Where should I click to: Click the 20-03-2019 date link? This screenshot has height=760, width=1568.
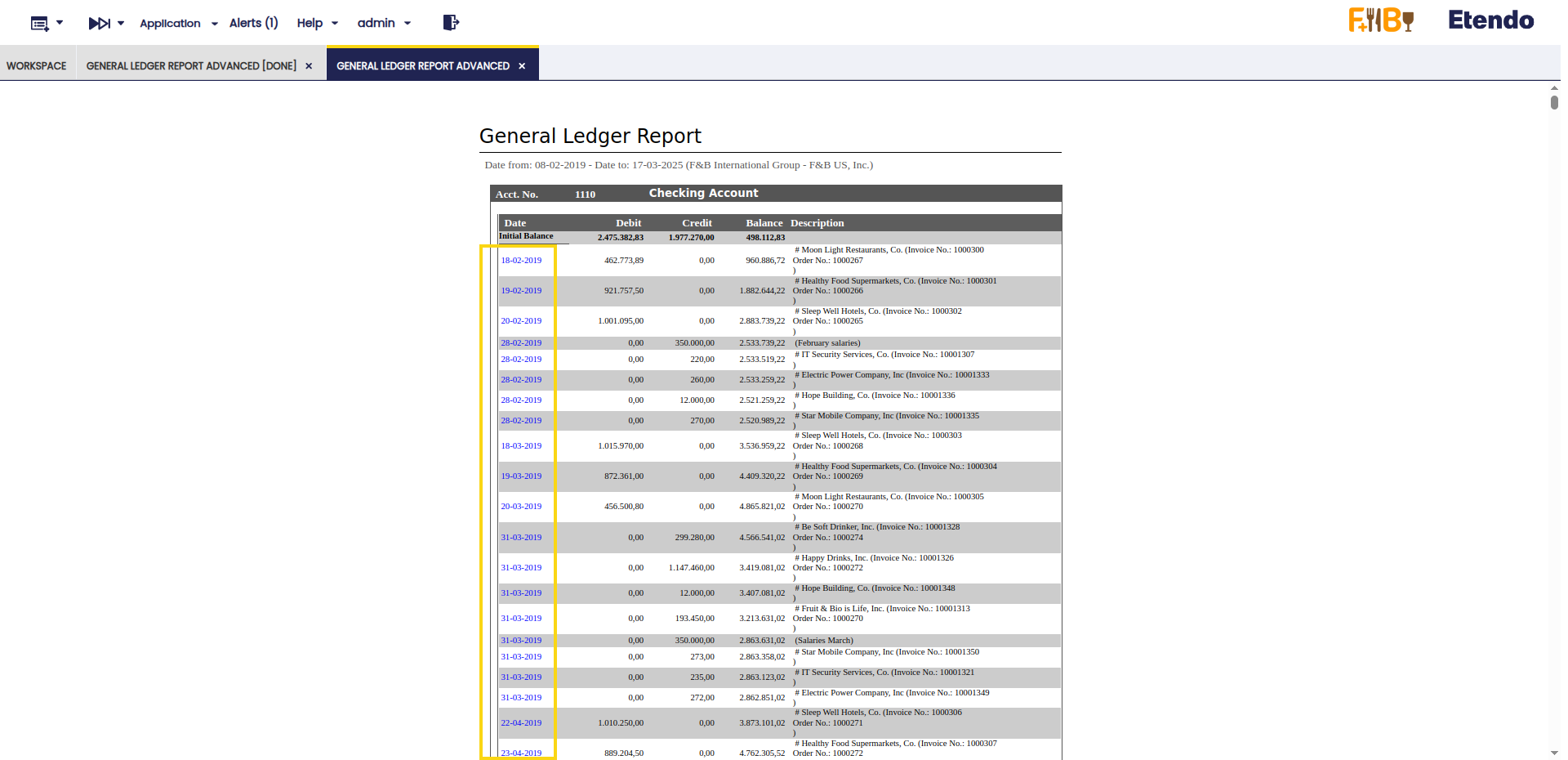coord(521,507)
